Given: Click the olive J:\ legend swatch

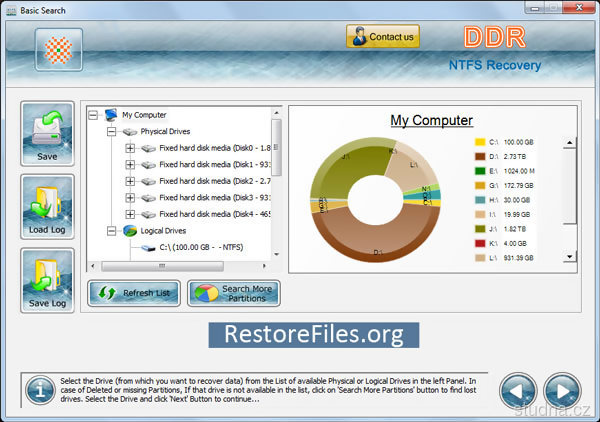Looking at the screenshot, I should (x=480, y=229).
